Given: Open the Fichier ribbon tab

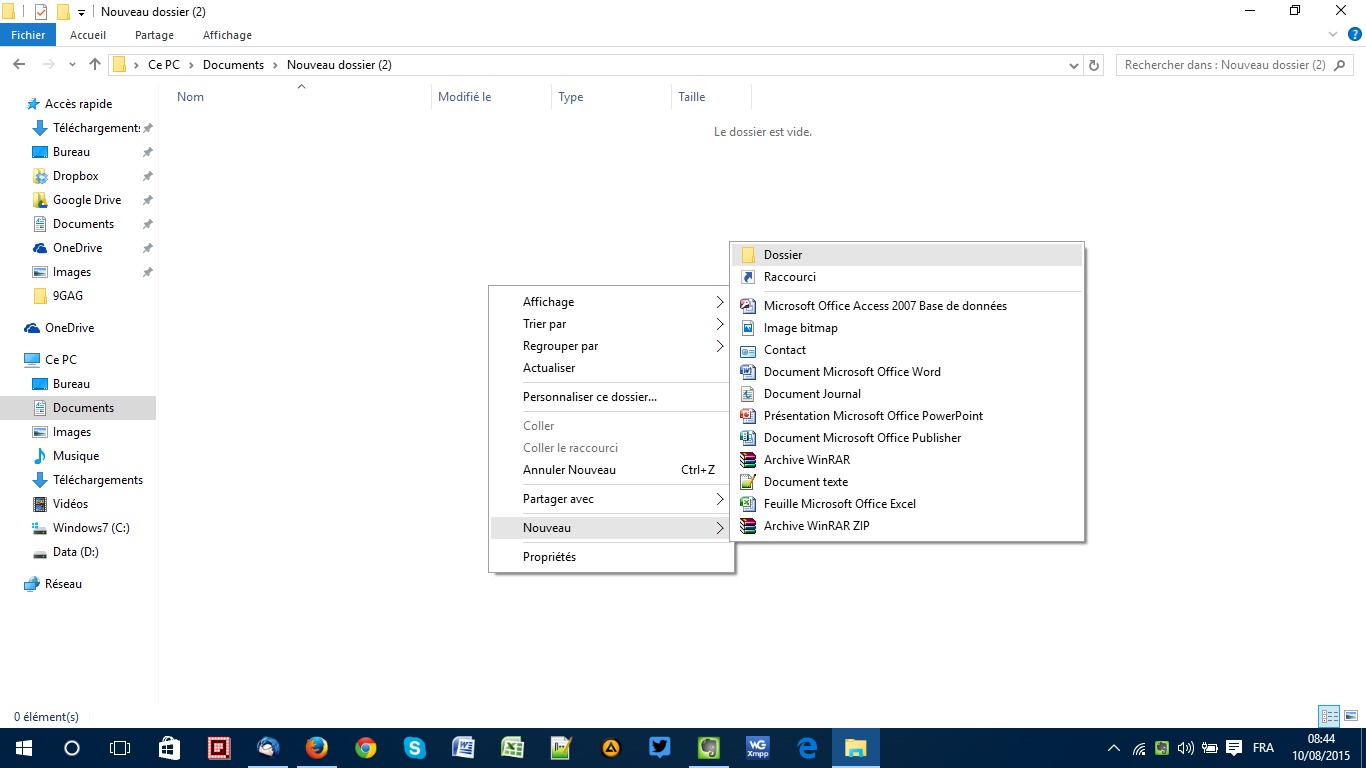Looking at the screenshot, I should pyautogui.click(x=28, y=35).
